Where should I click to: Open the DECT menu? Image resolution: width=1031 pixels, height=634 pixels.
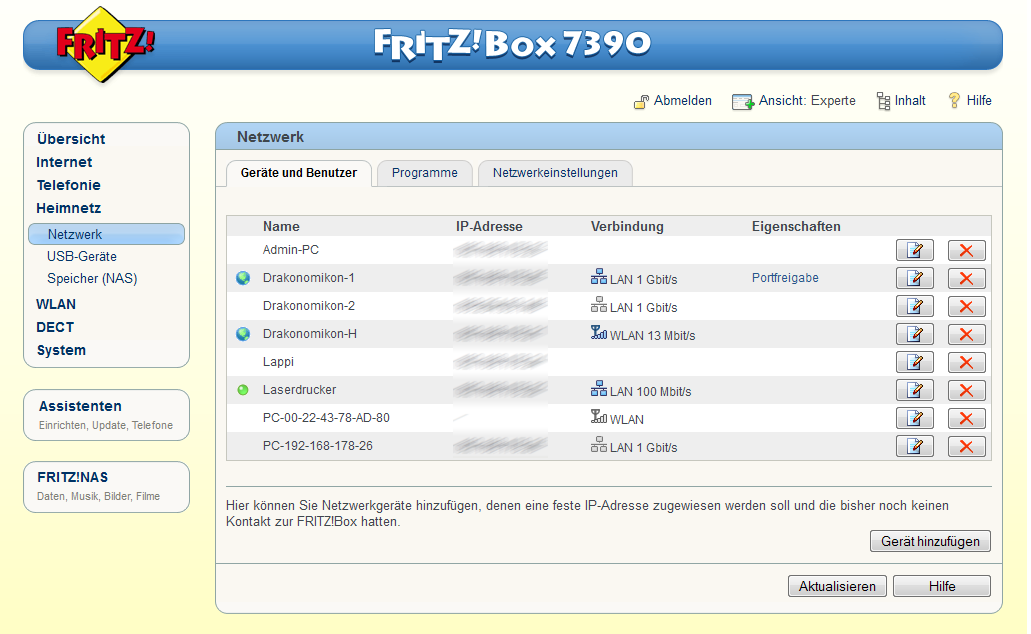55,328
